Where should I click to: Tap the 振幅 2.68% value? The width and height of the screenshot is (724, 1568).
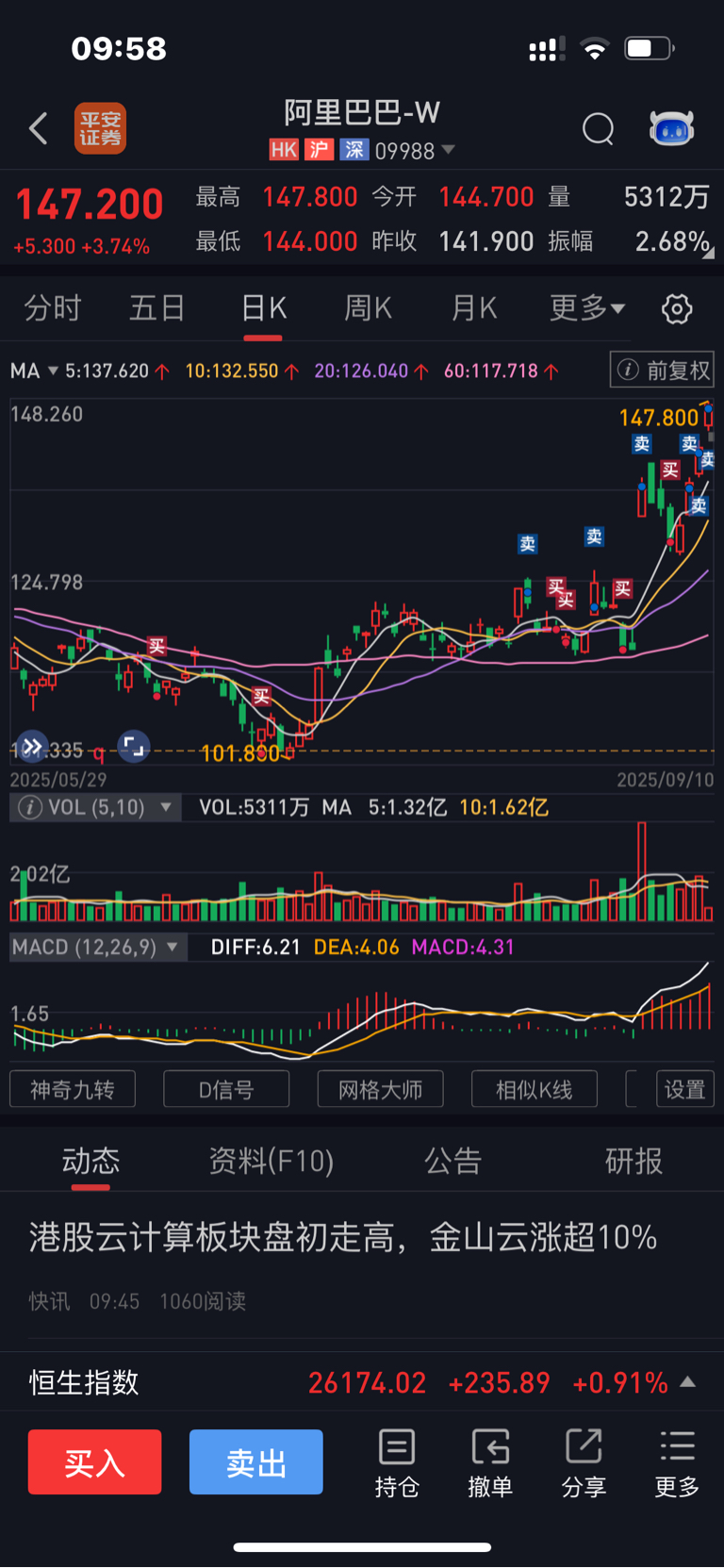(x=672, y=241)
